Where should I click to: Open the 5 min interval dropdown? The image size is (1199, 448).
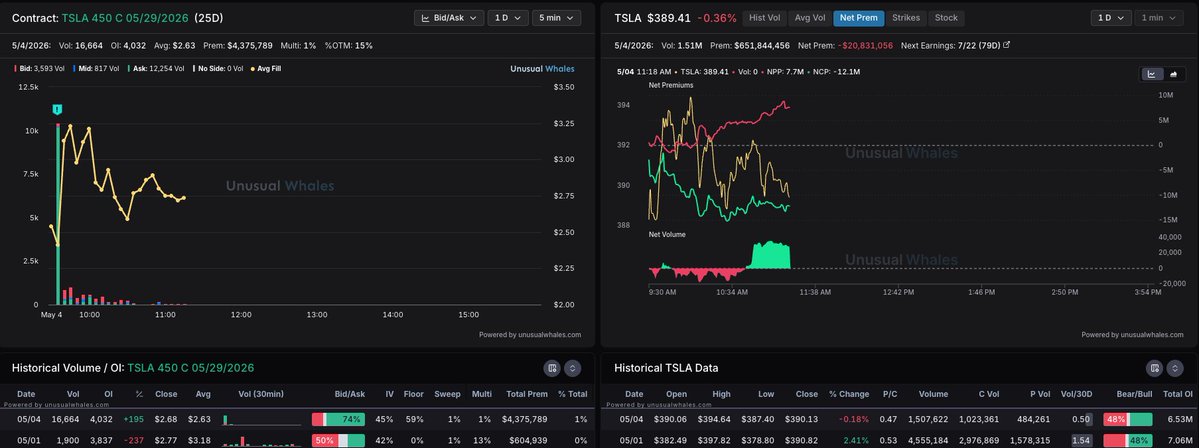[x=556, y=18]
